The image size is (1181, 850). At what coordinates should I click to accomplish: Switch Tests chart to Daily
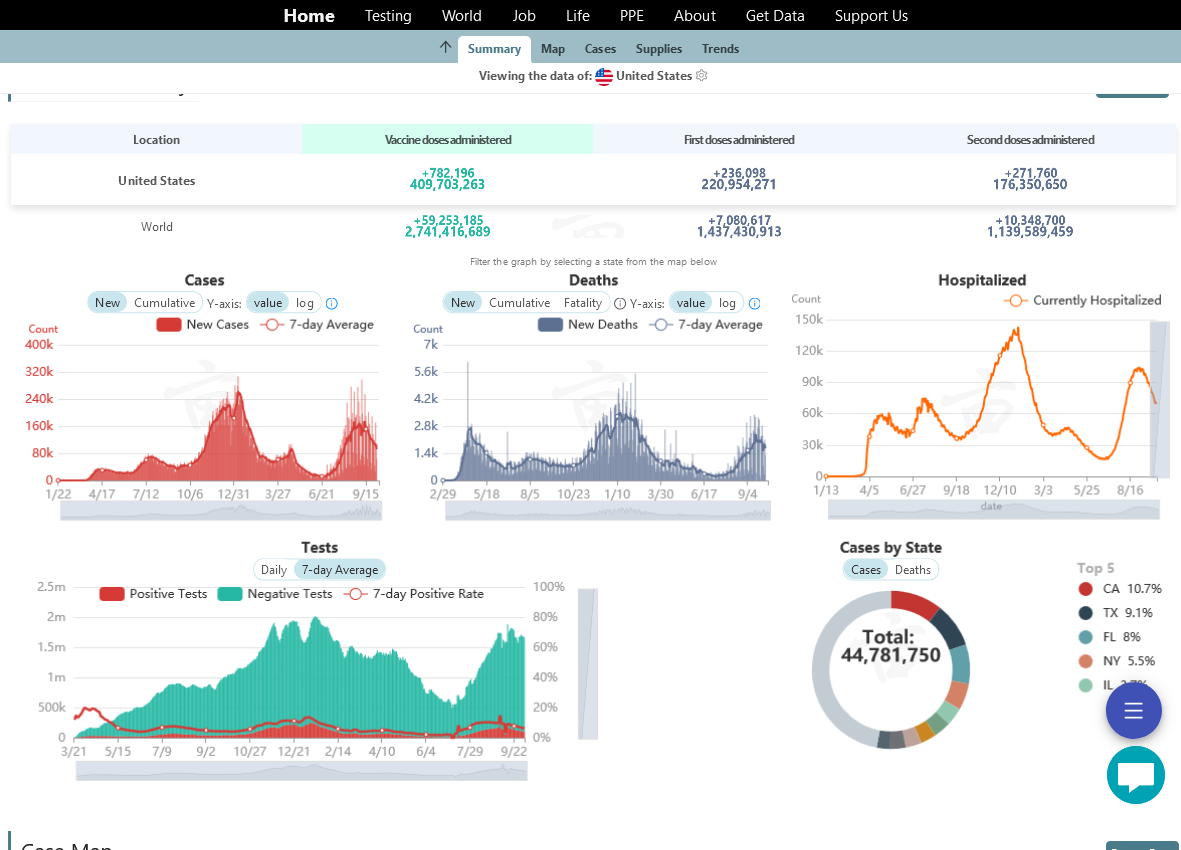coord(273,570)
